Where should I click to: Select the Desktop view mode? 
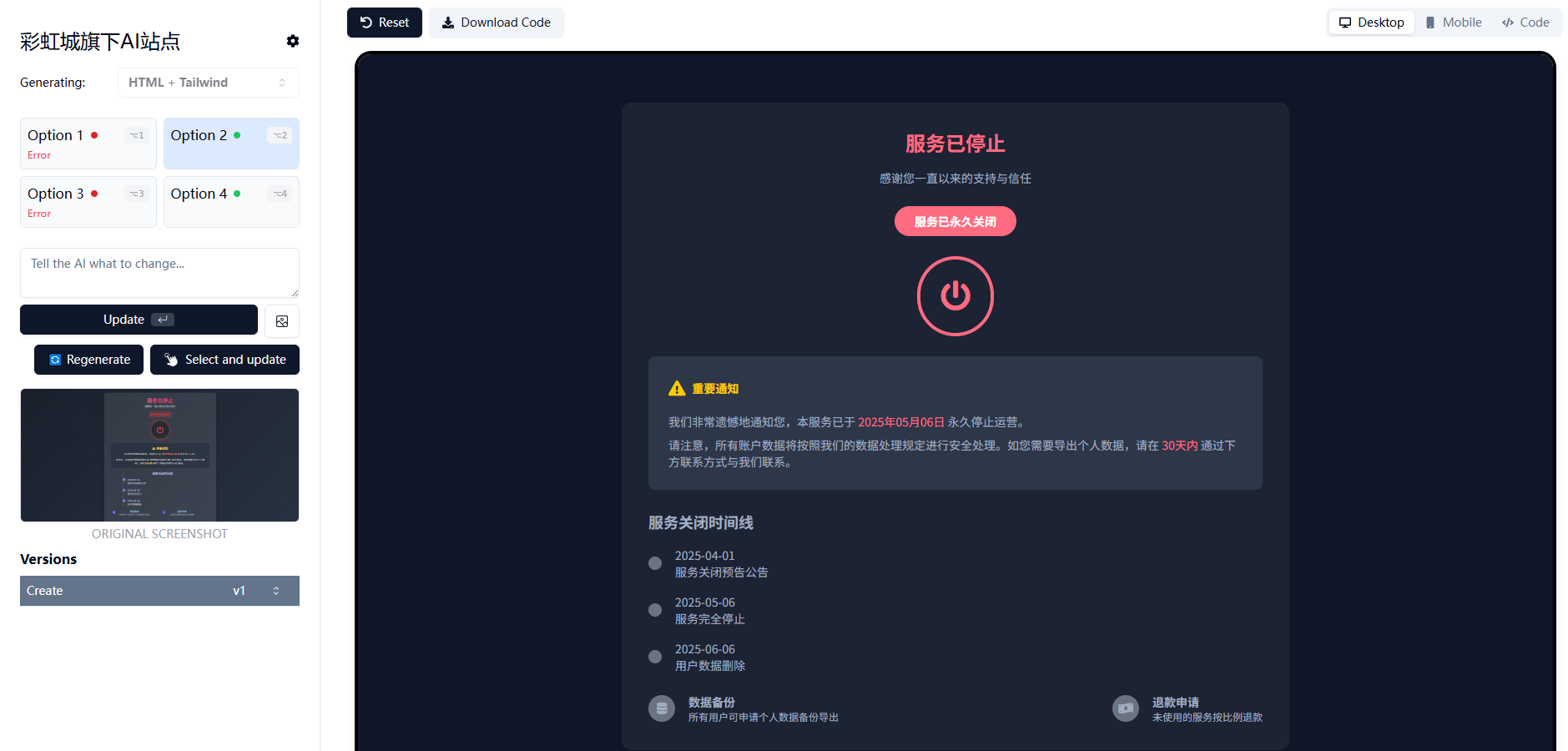[x=1370, y=22]
